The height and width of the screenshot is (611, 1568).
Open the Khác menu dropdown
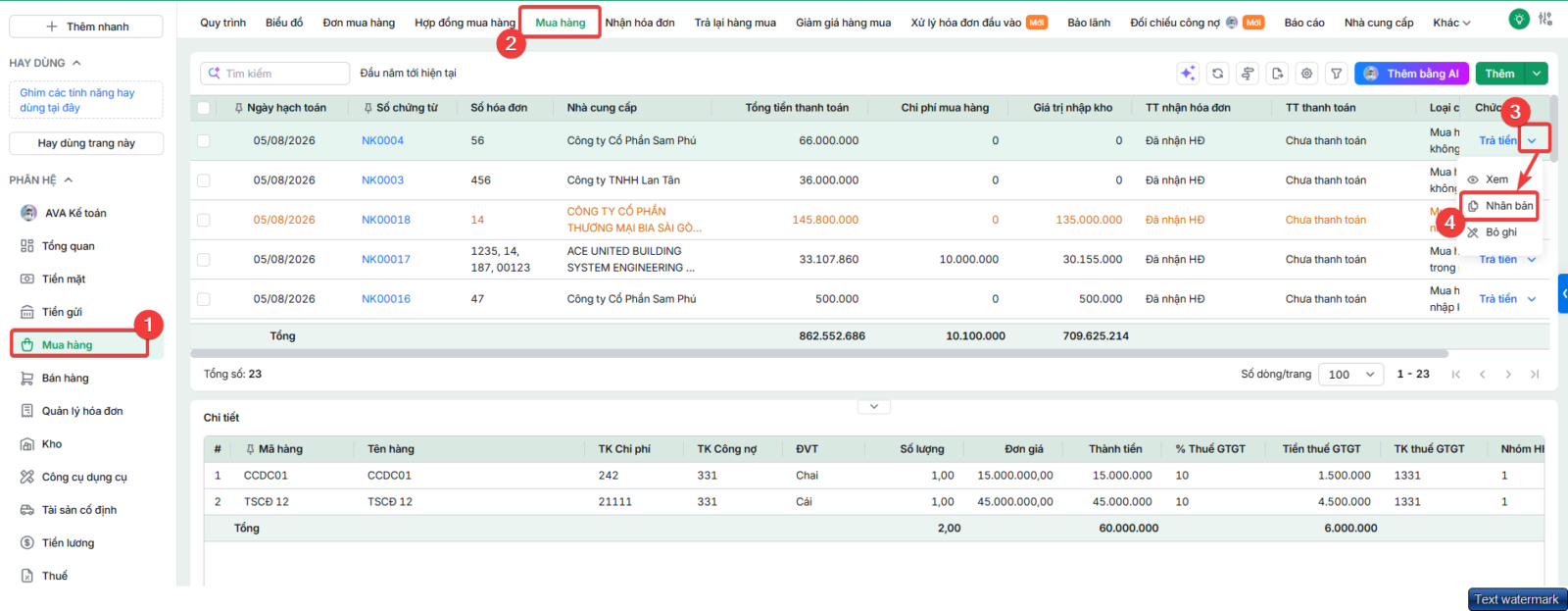pyautogui.click(x=1451, y=23)
